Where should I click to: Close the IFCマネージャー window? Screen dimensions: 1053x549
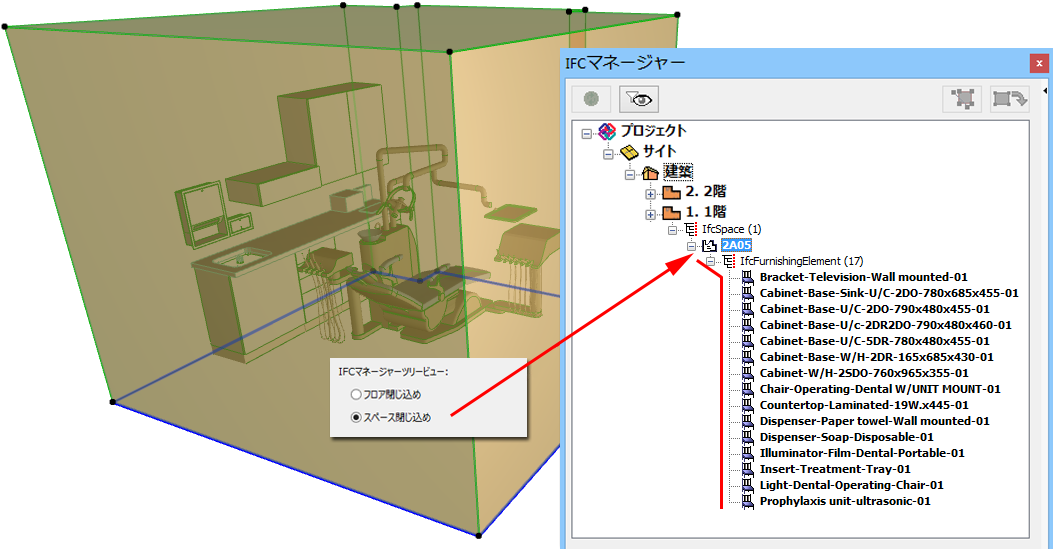tap(1039, 64)
